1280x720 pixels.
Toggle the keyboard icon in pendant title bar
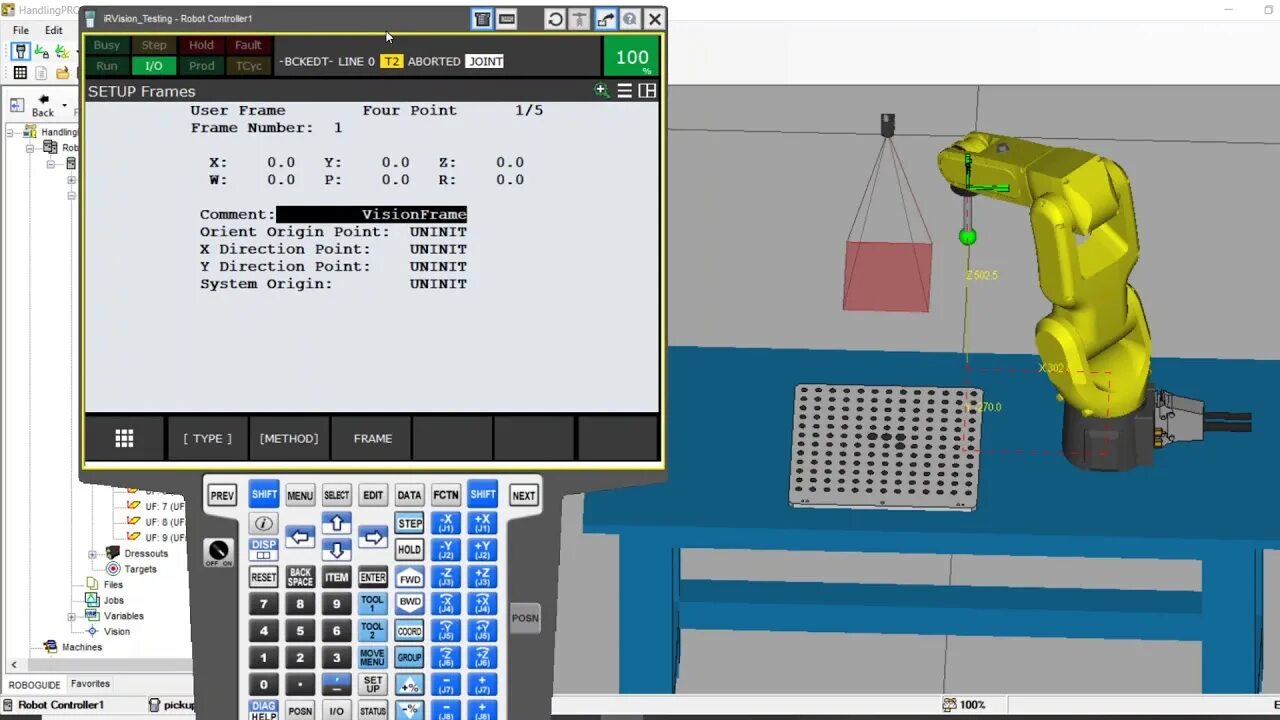click(x=507, y=19)
